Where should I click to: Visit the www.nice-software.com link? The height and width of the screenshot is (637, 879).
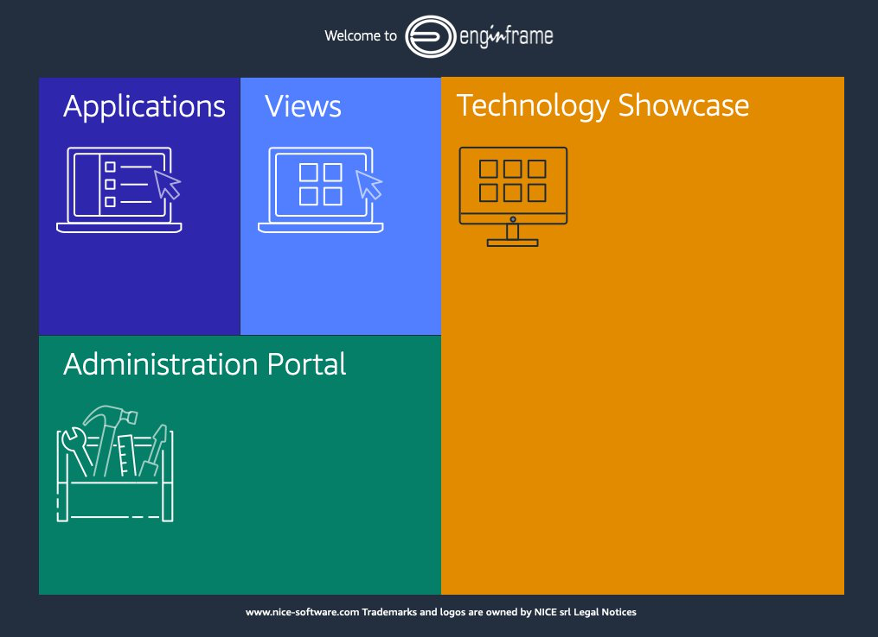tap(302, 612)
